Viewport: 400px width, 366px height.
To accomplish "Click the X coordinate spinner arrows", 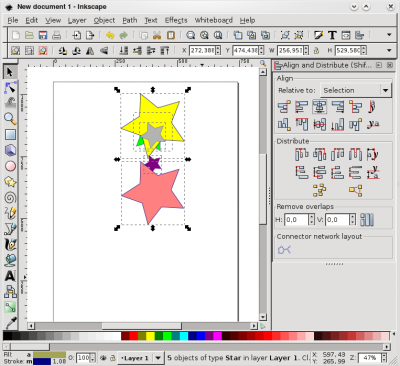I will (218, 51).
